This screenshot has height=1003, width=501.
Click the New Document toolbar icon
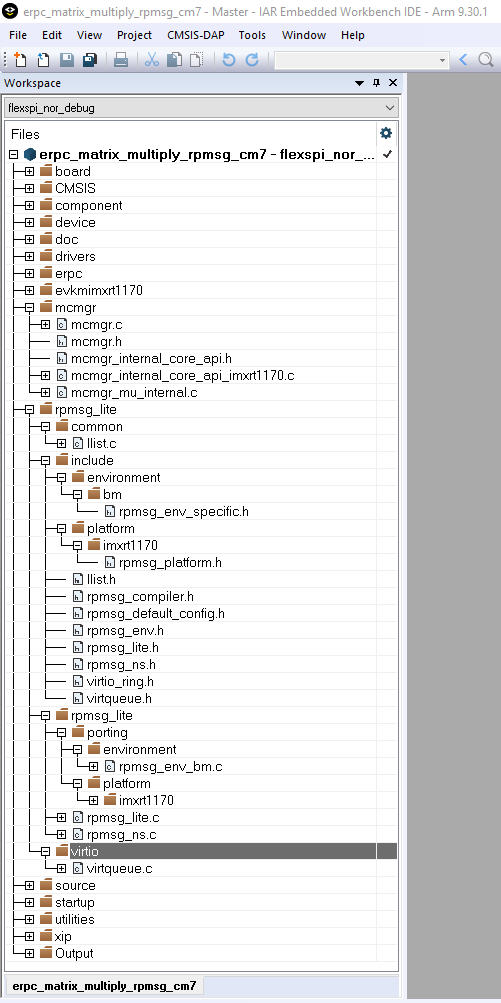tap(20, 60)
